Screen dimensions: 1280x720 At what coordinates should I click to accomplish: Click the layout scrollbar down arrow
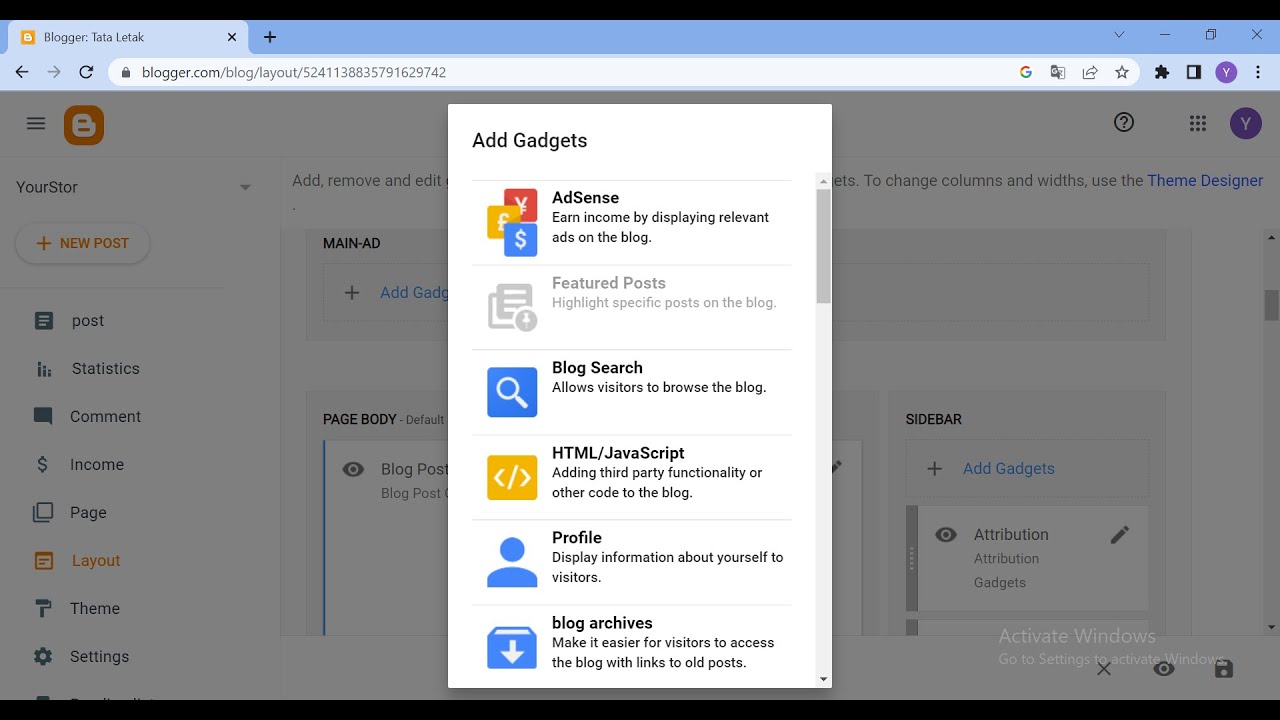tap(1272, 627)
